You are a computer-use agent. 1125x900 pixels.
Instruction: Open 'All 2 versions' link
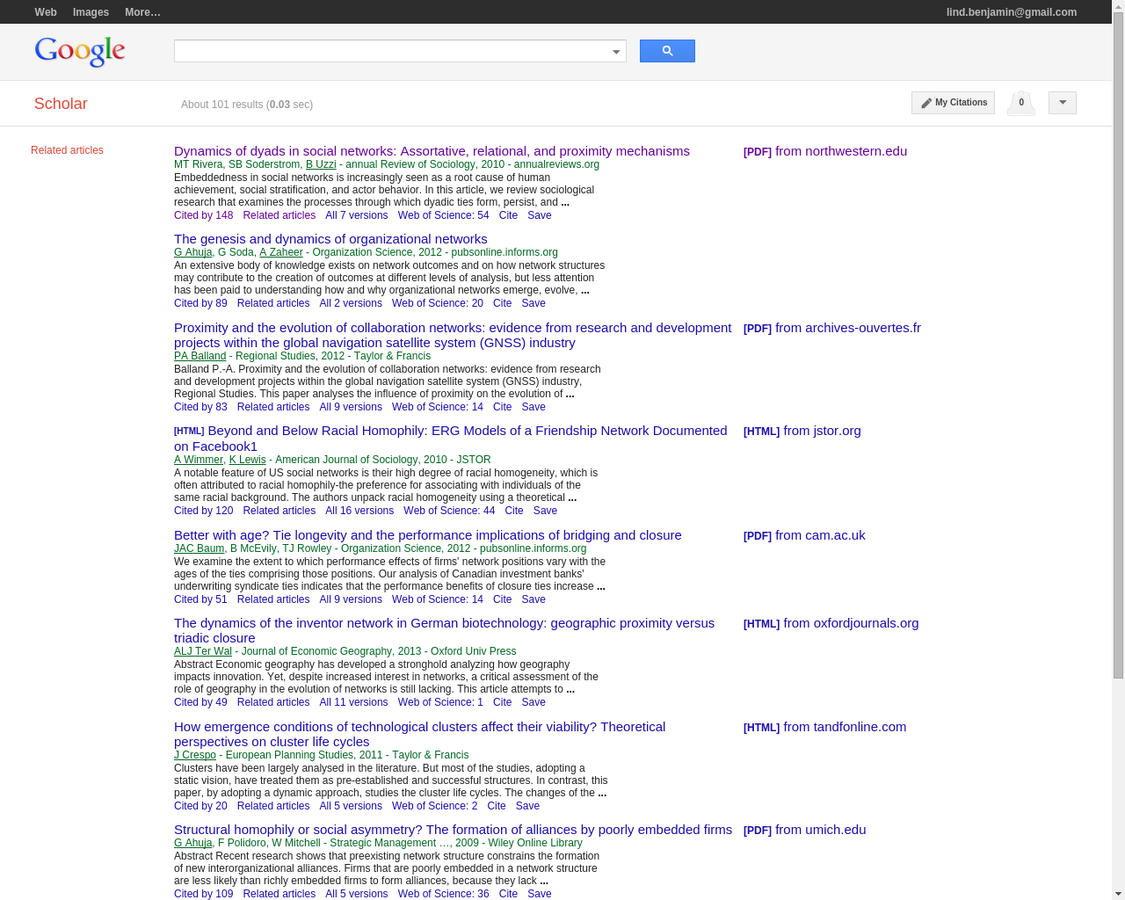(x=351, y=303)
